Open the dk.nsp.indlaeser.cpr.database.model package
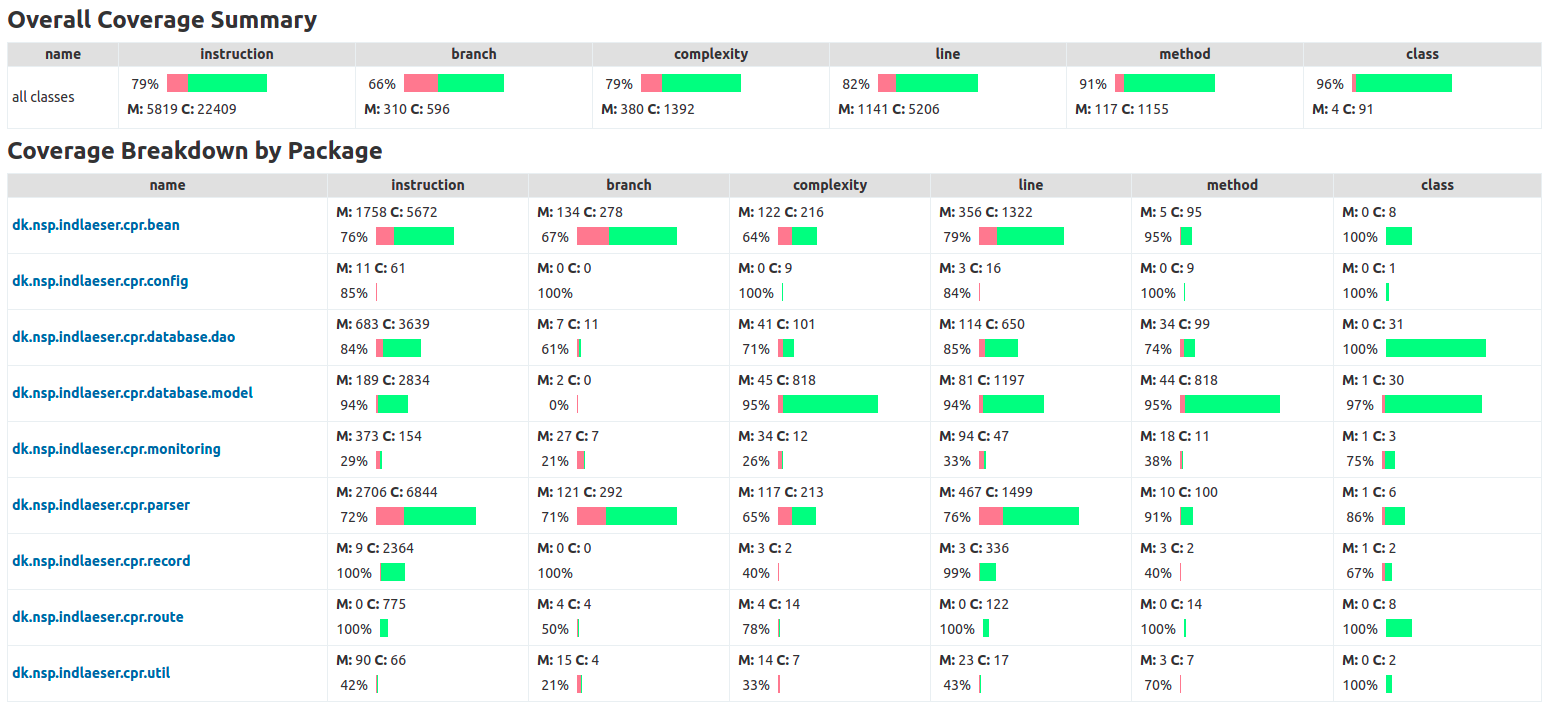 pyautogui.click(x=132, y=393)
